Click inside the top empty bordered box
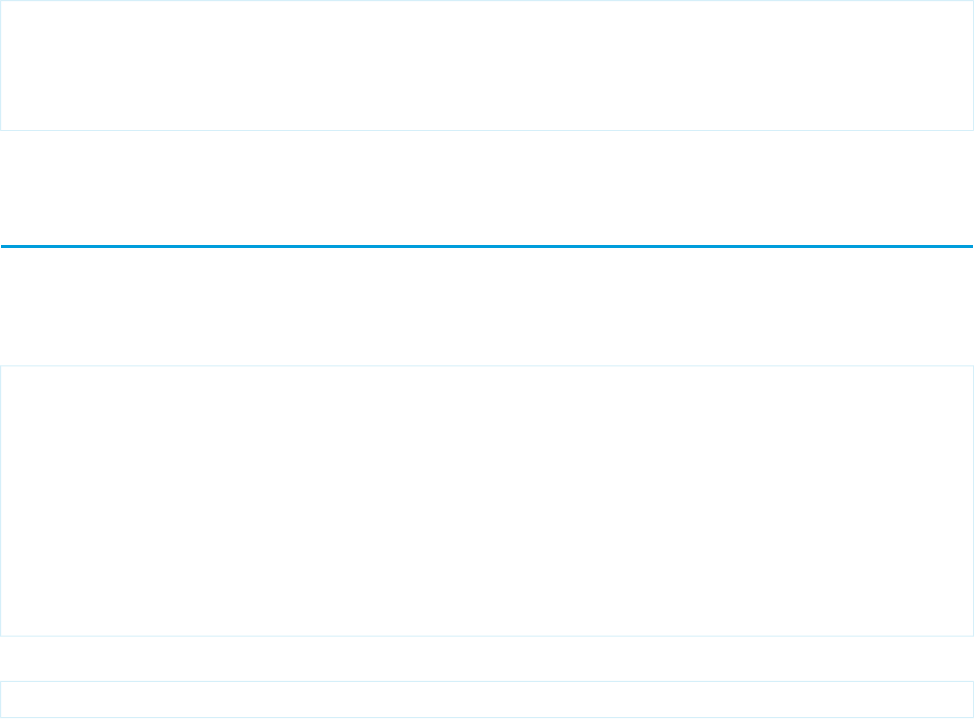The width and height of the screenshot is (974, 719). [x=486, y=65]
